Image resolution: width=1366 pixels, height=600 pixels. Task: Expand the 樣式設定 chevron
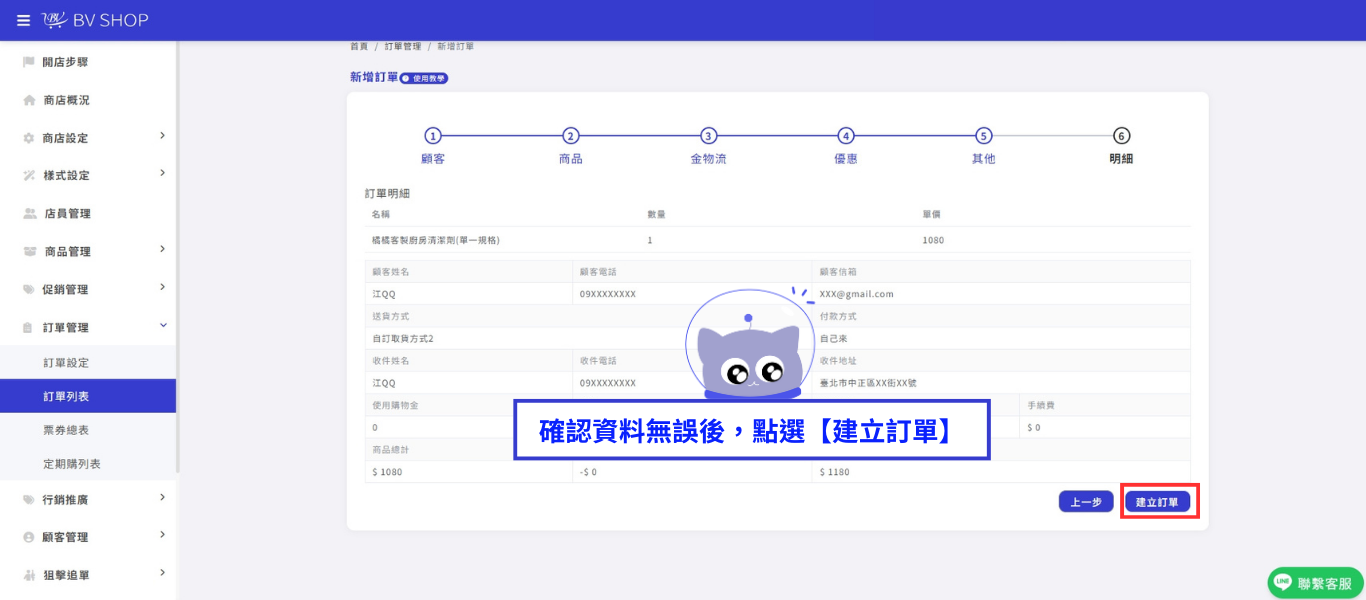162,173
